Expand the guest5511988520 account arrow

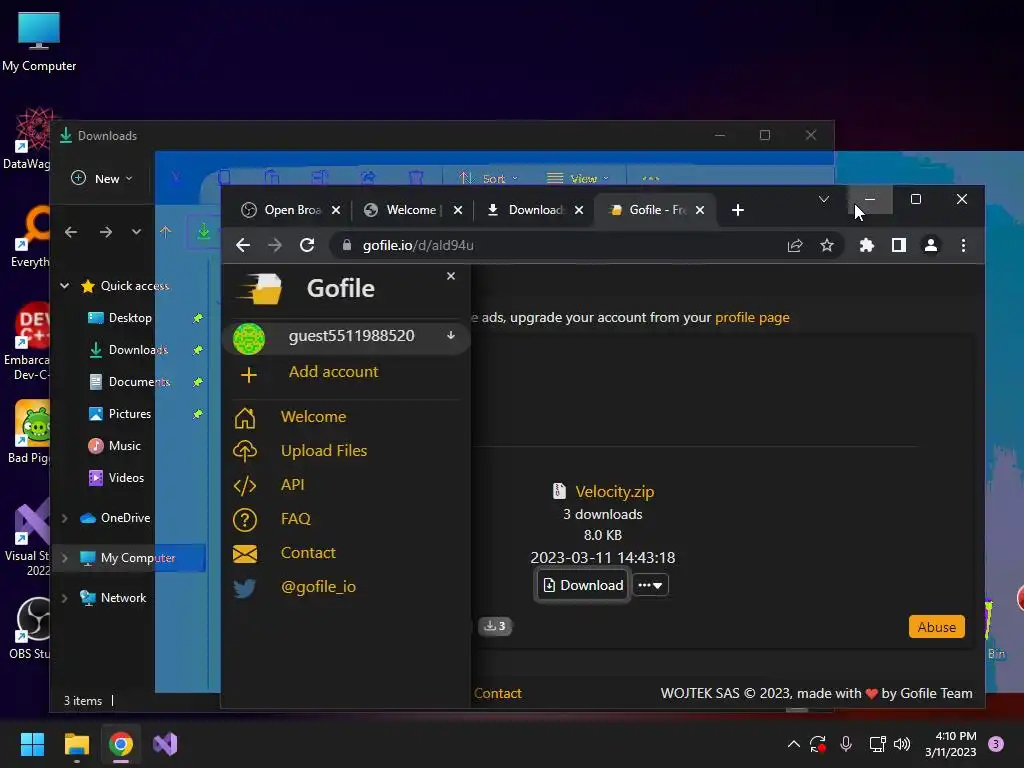tap(451, 336)
